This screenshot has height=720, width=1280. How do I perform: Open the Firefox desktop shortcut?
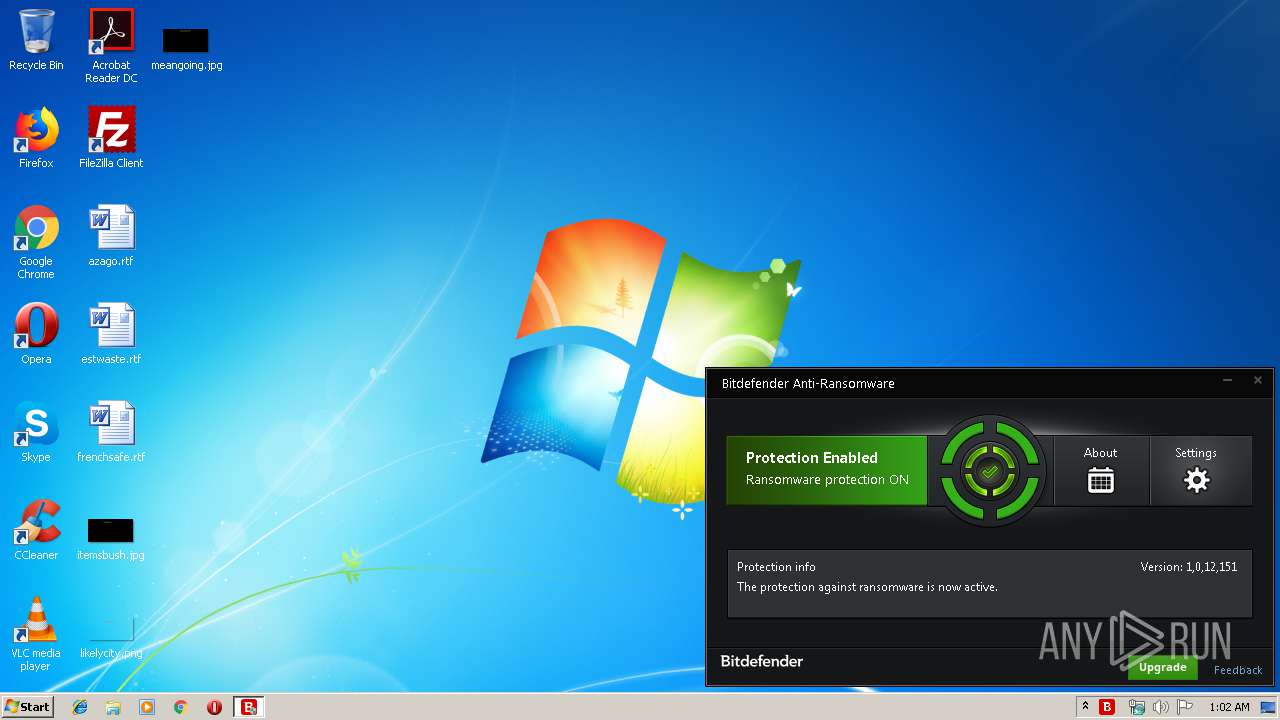tap(36, 138)
